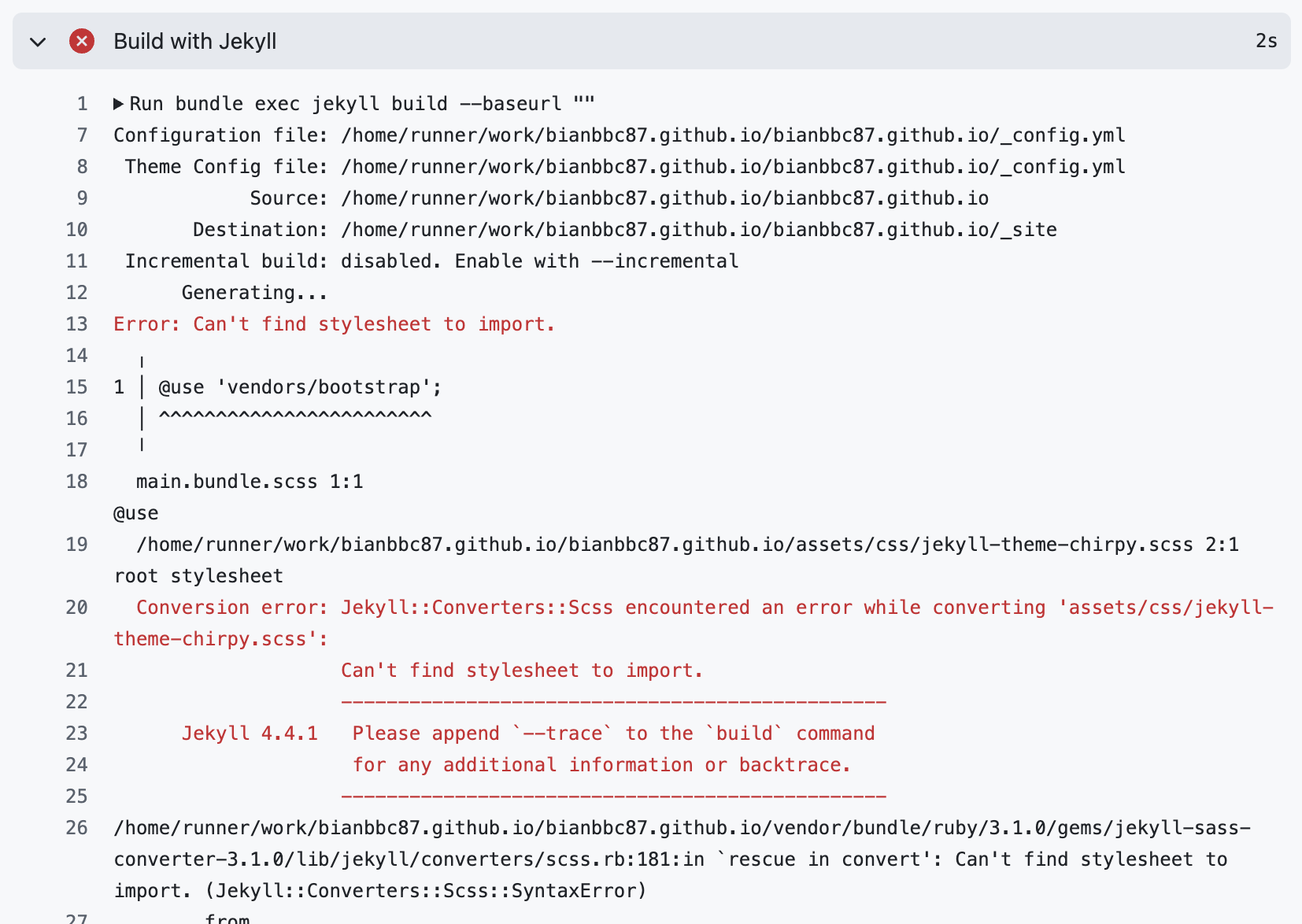Viewport: 1302px width, 924px height.
Task: Click line number 19 in the log
Action: pyautogui.click(x=76, y=545)
